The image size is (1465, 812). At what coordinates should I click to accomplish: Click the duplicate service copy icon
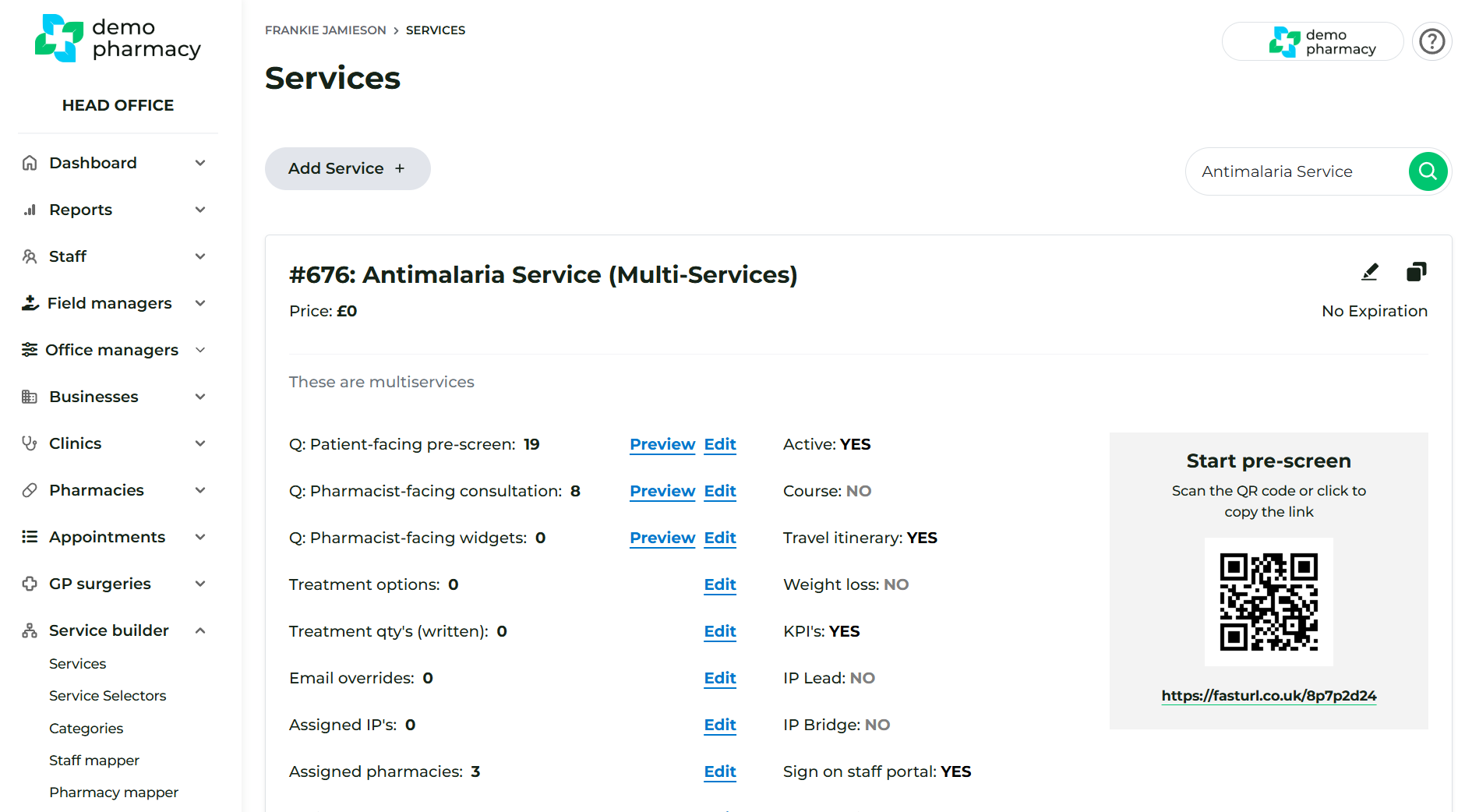1416,272
